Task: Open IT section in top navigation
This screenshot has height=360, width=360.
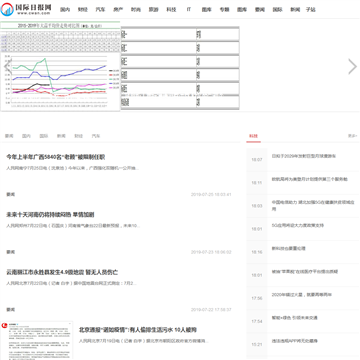Action: pos(189,10)
